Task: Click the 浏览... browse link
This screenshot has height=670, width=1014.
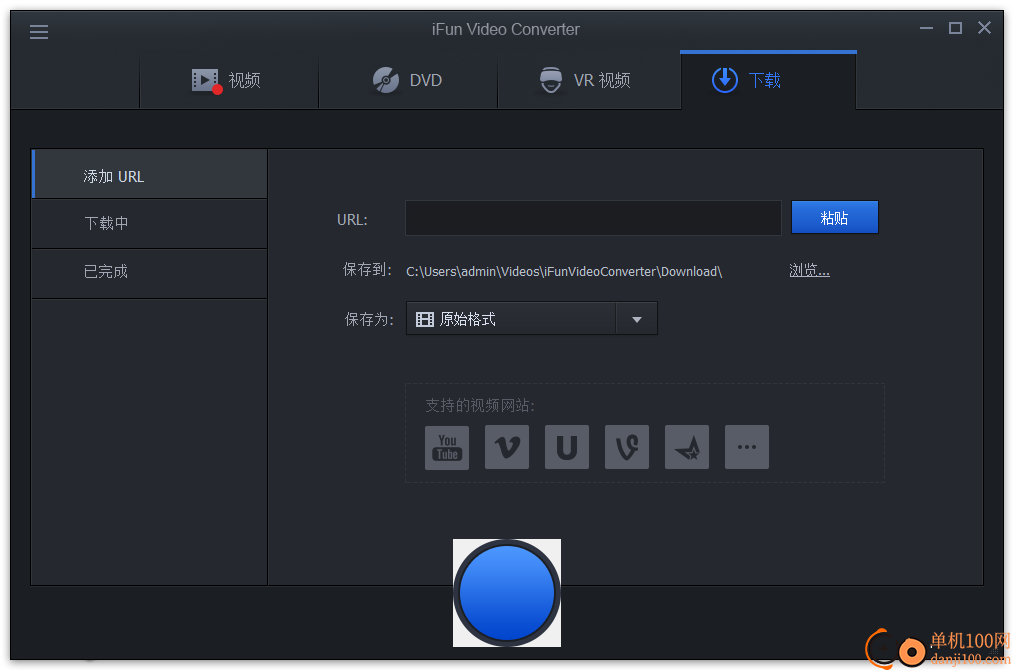Action: [x=809, y=270]
